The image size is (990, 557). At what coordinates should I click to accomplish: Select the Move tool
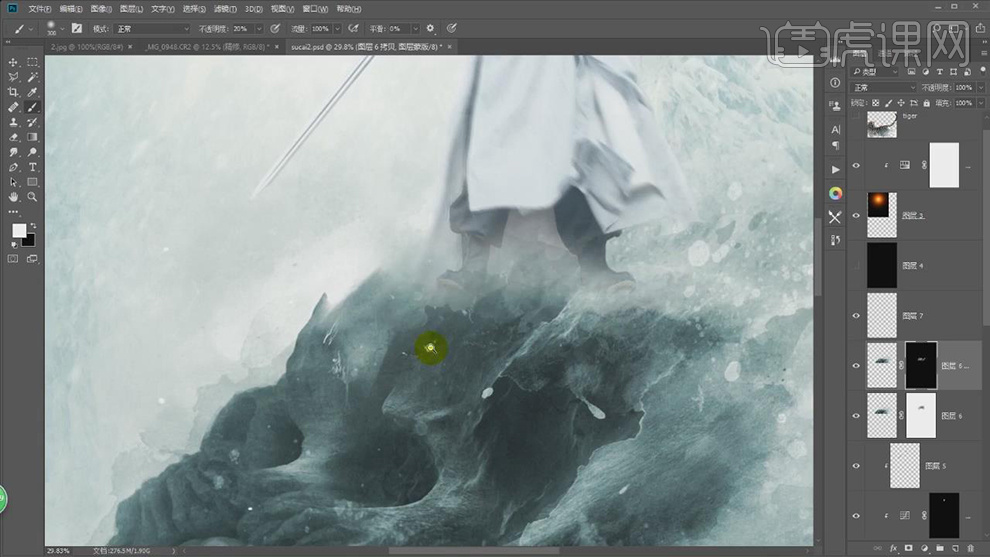coord(13,62)
